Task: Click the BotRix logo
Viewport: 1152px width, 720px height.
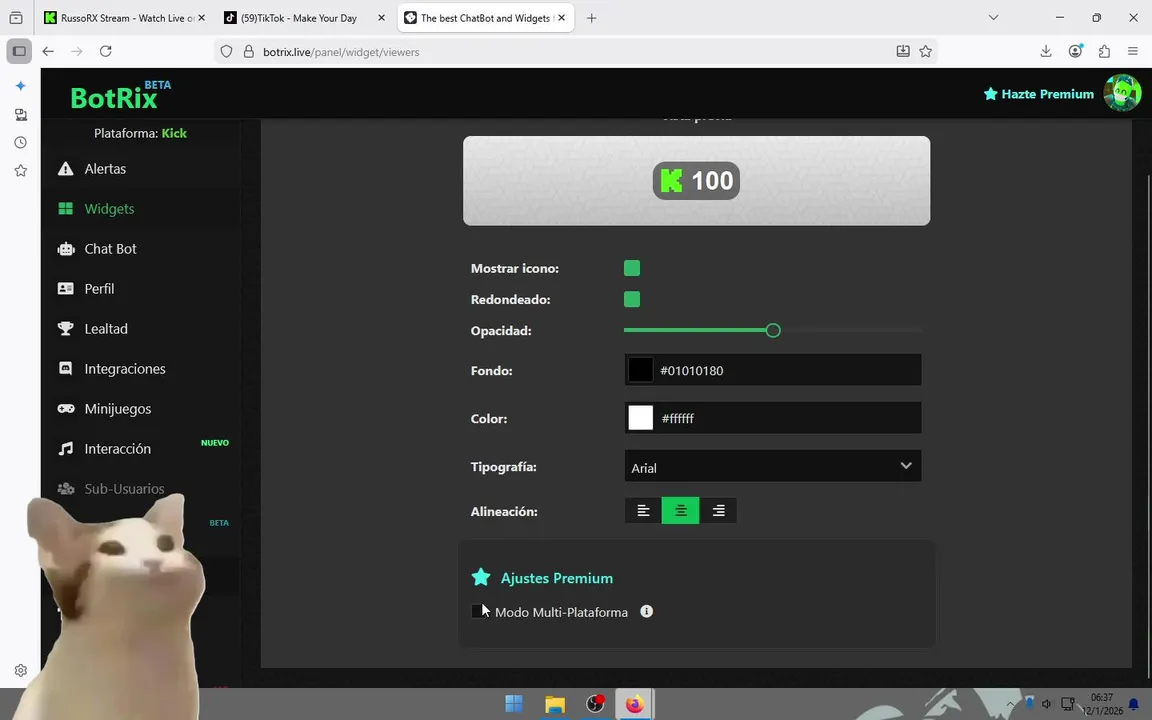Action: pyautogui.click(x=120, y=95)
